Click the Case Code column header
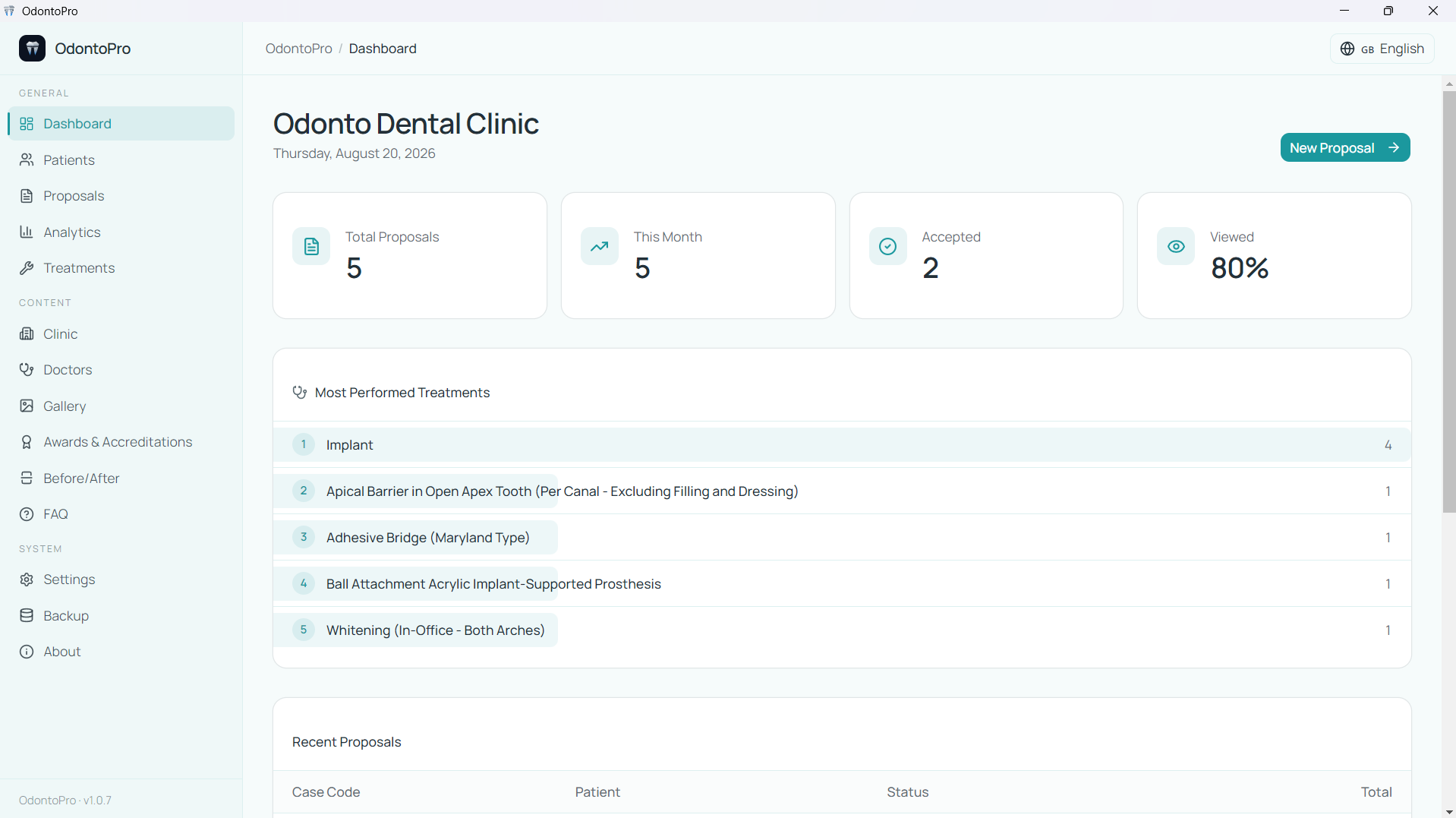1456x818 pixels. click(x=326, y=792)
